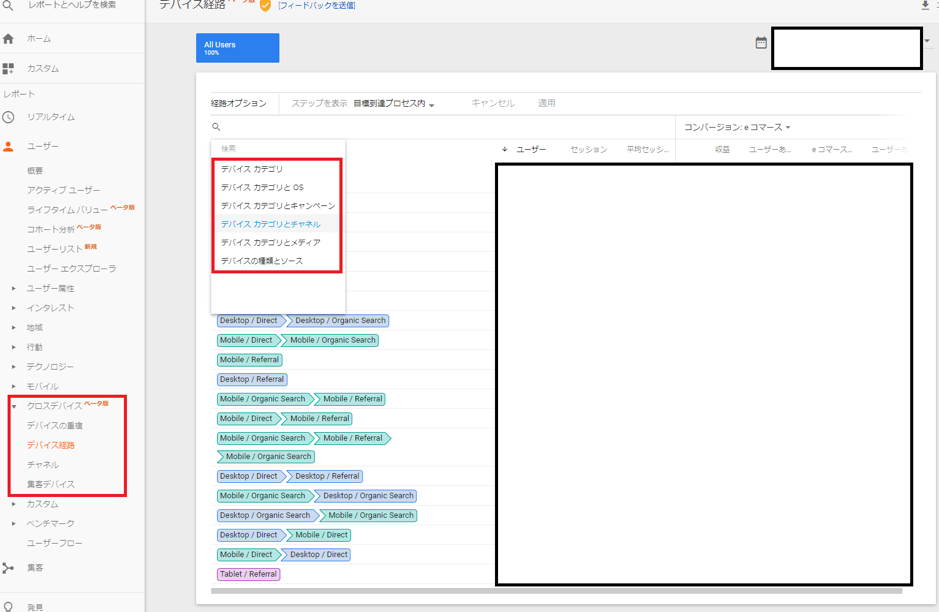Click the search magnifier icon in sidebar

8,6
